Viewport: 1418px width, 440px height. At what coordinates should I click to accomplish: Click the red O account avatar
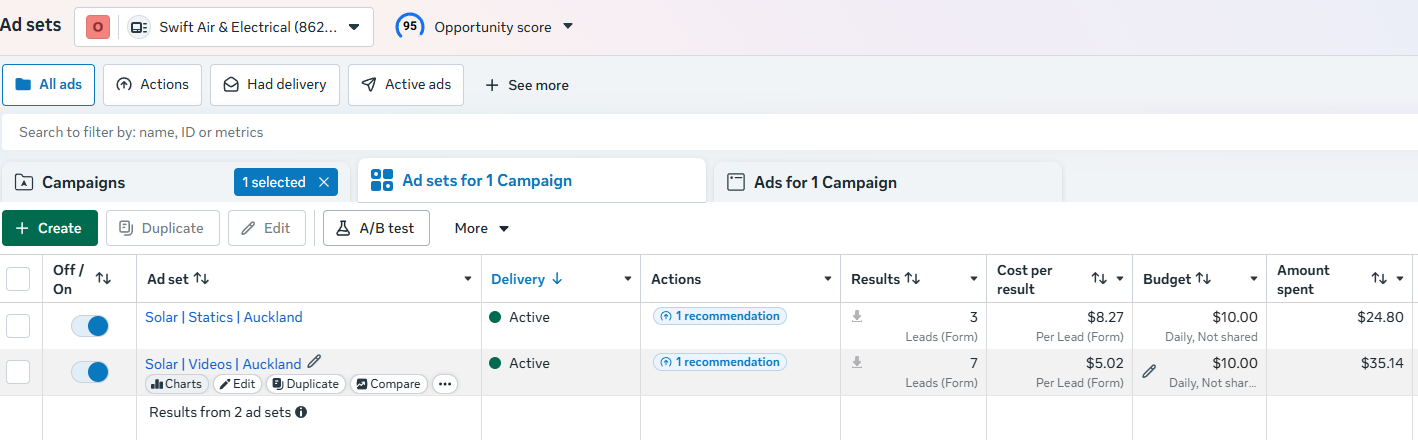pyautogui.click(x=97, y=27)
